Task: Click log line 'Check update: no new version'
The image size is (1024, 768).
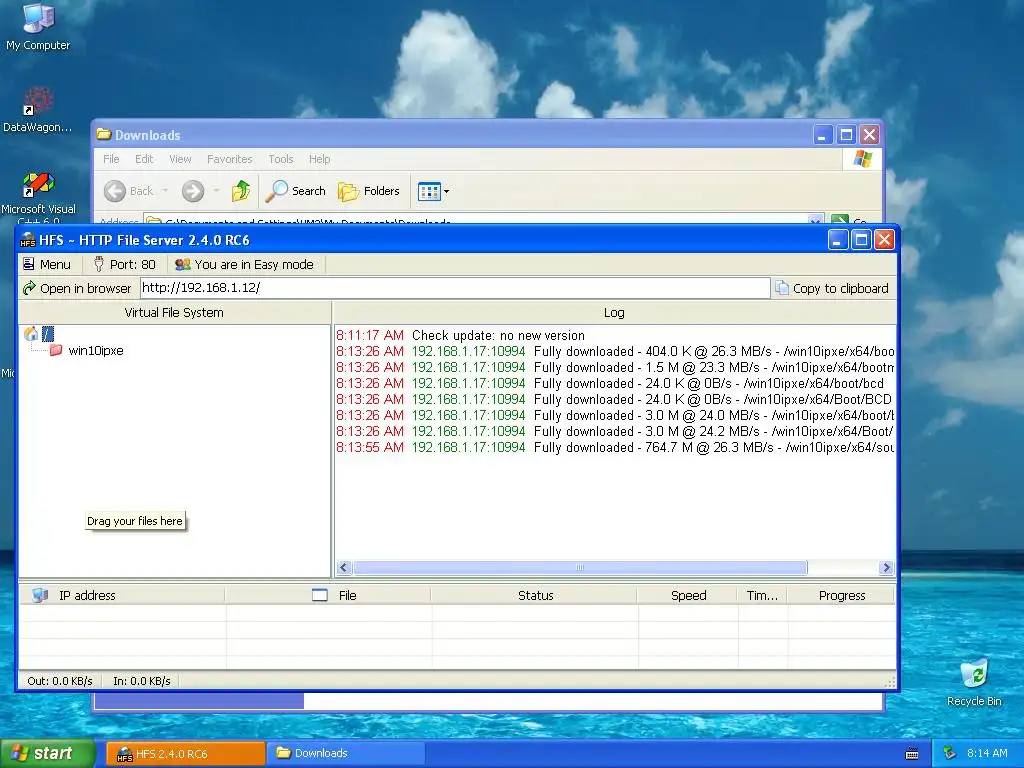Action: (x=498, y=335)
